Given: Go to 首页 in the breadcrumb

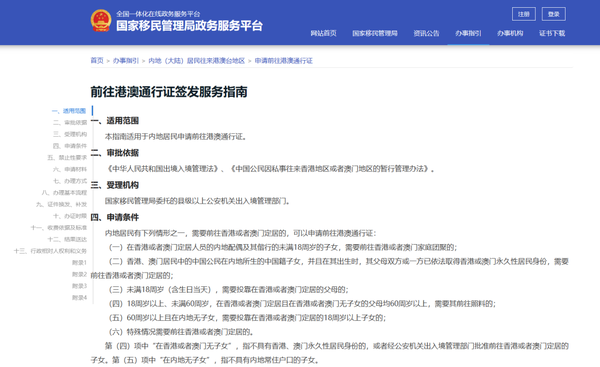Looking at the screenshot, I should coord(97,60).
